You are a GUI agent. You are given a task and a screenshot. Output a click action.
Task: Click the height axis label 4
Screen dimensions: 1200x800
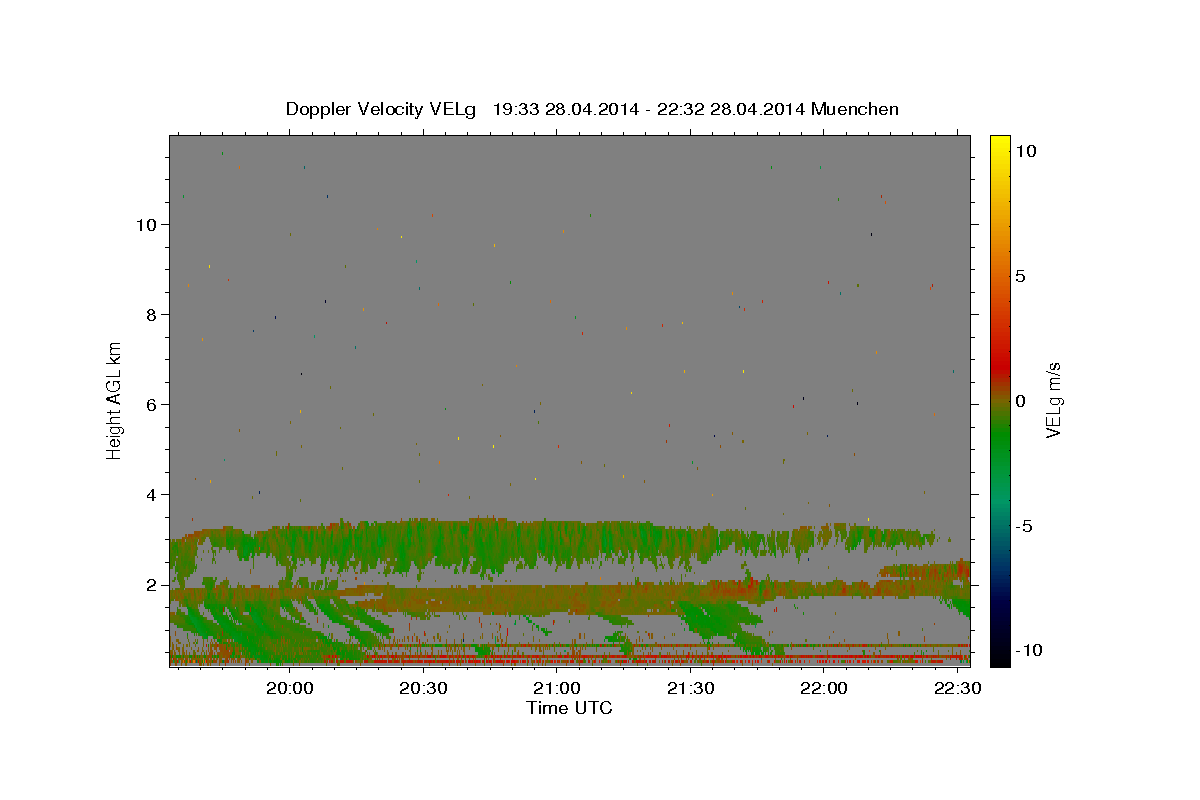tap(153, 494)
